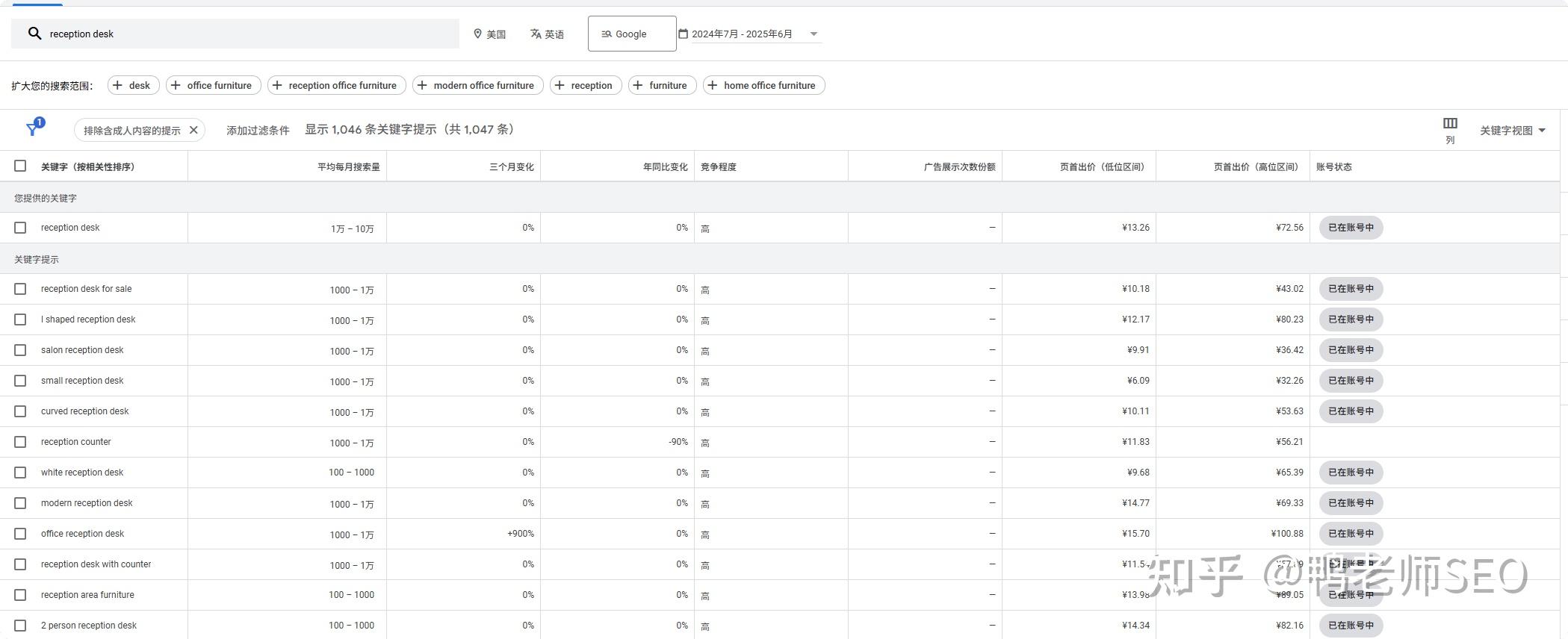Image resolution: width=1568 pixels, height=639 pixels.
Task: Click 已在账号中 badge for 'salon reception desk'
Action: coord(1351,350)
